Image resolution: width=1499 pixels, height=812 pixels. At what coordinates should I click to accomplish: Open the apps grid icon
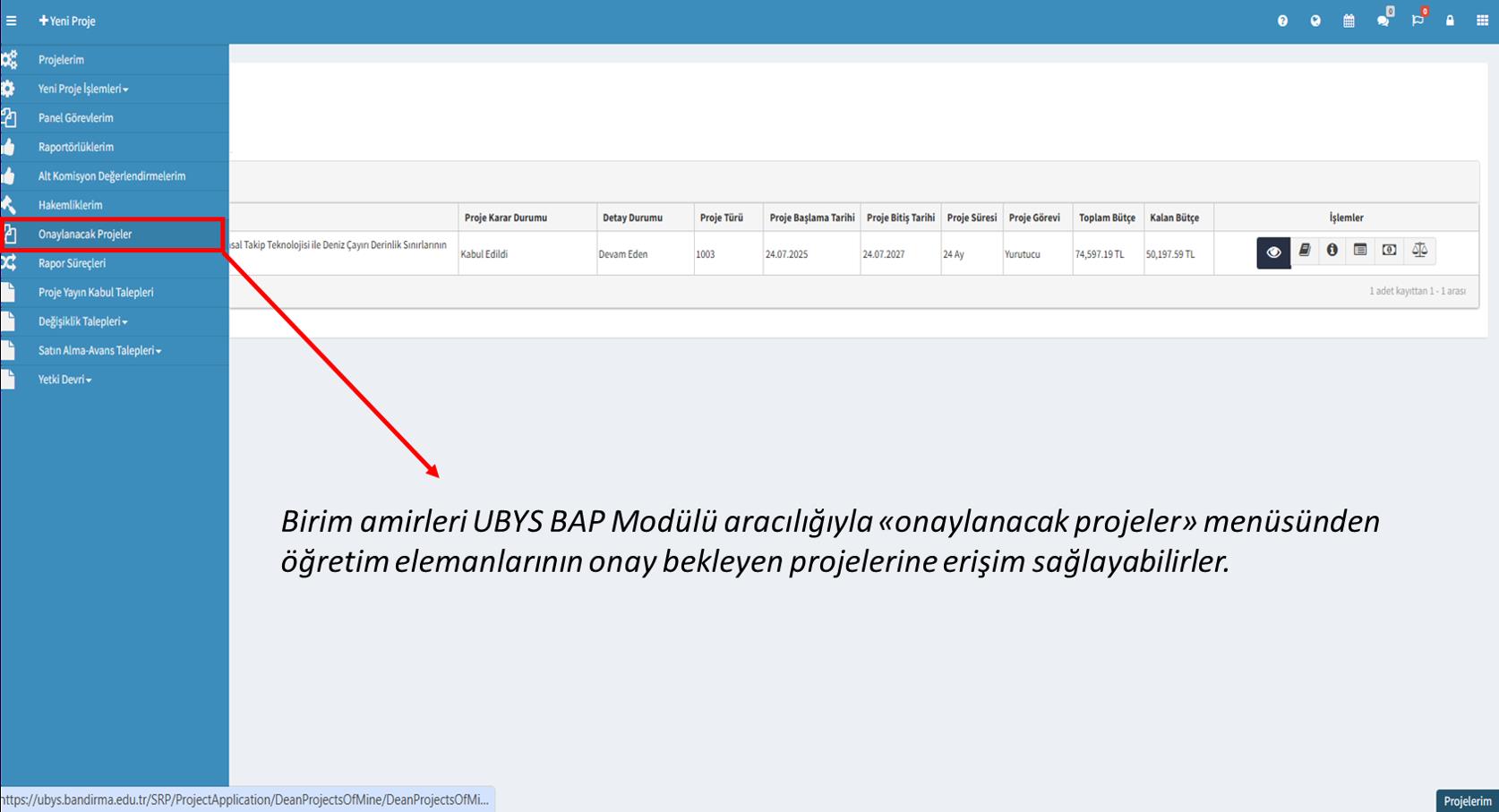pos(1482,21)
